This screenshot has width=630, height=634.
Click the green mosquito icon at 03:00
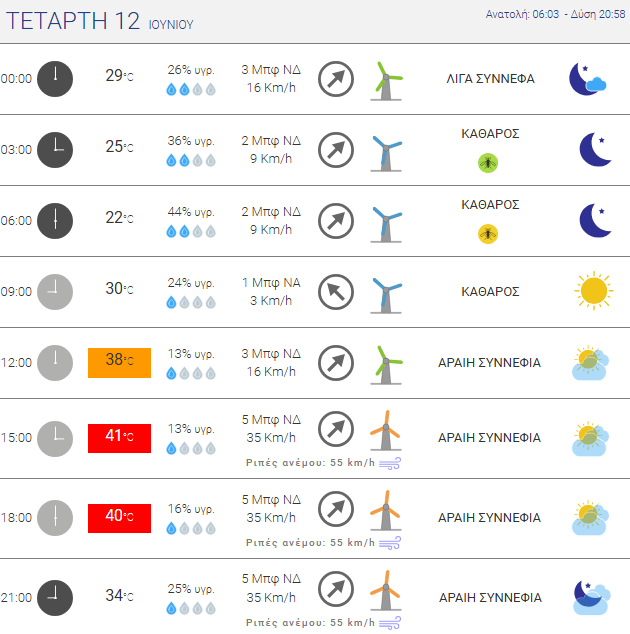488,163
